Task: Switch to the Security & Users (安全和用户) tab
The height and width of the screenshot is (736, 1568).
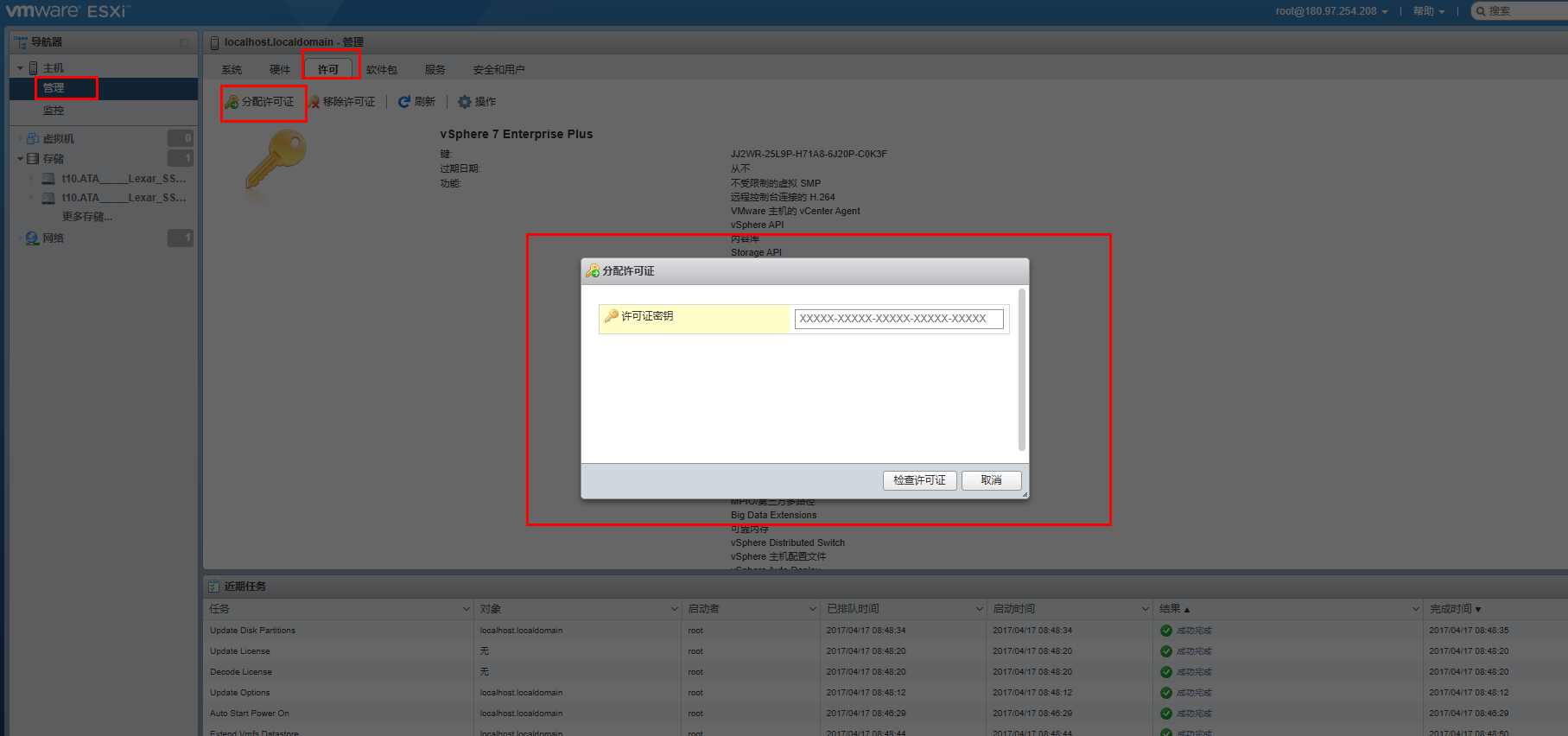Action: pos(498,70)
